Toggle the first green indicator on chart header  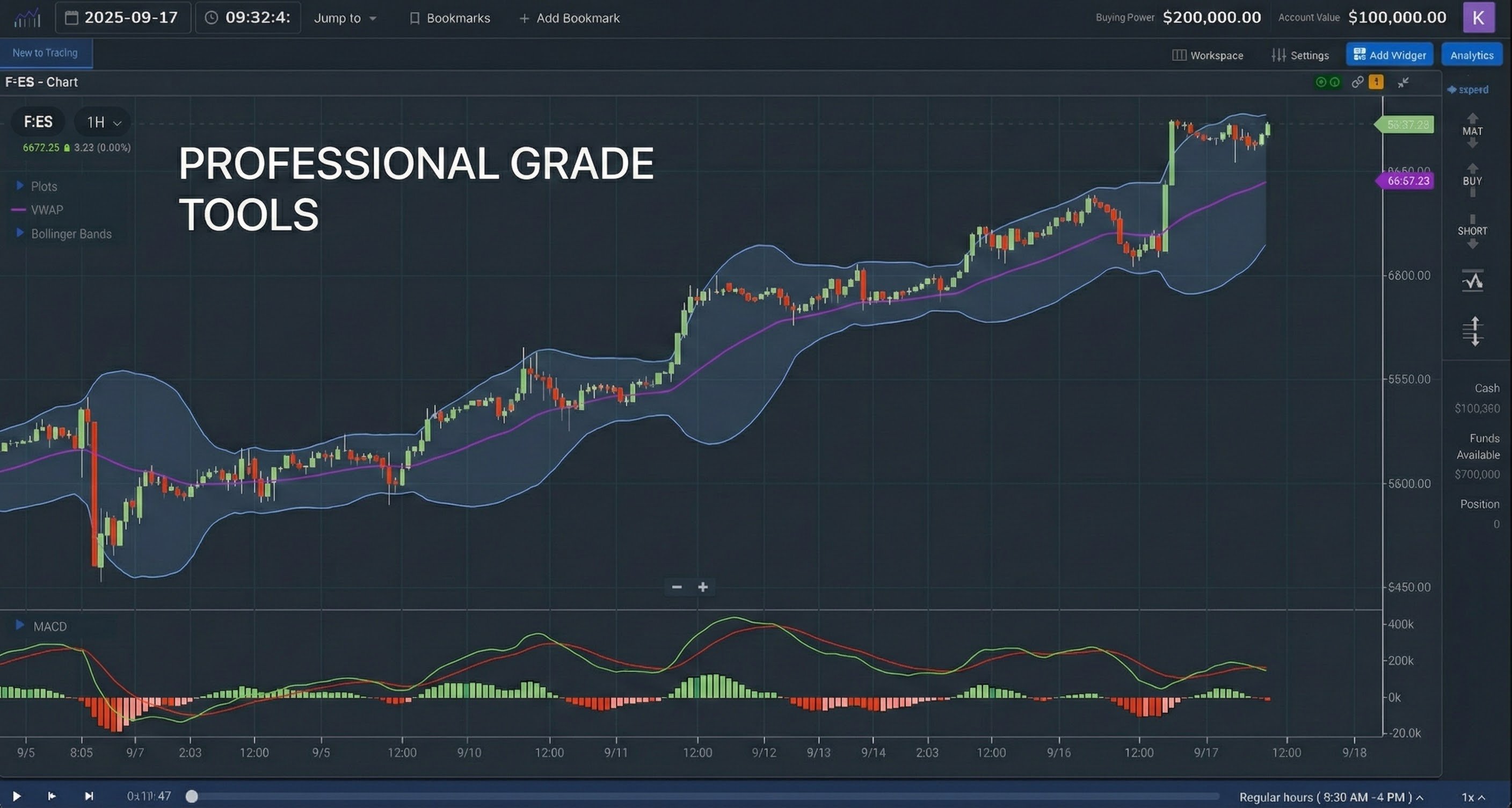pos(1322,82)
